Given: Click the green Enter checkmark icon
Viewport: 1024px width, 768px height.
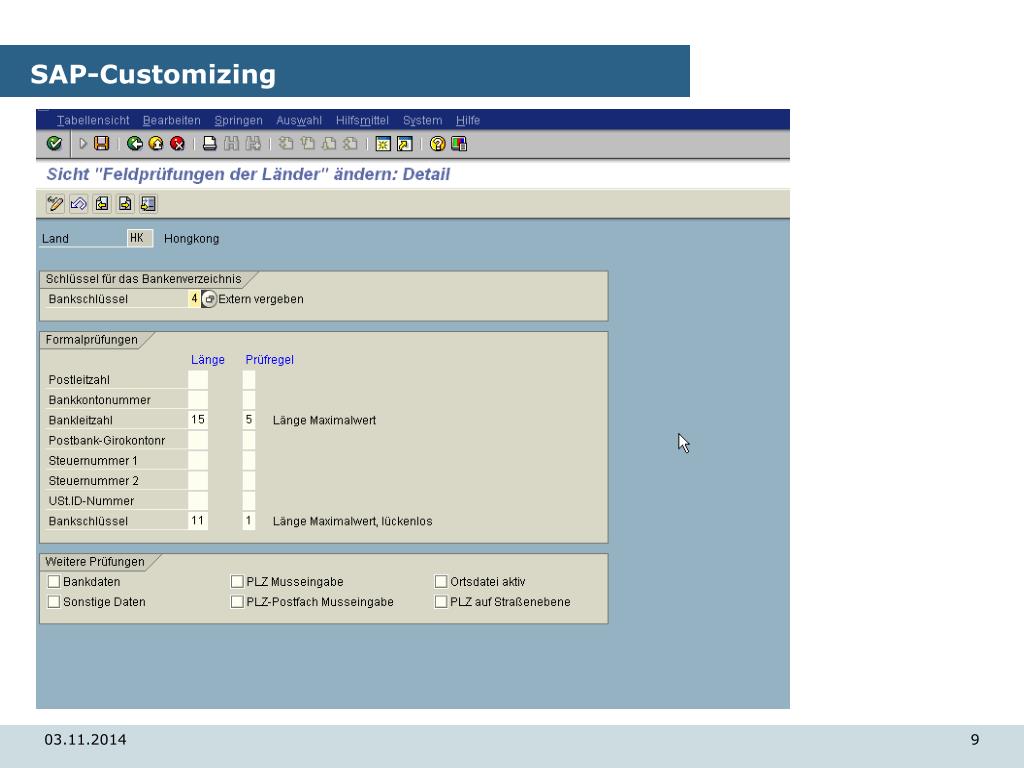Looking at the screenshot, I should (x=54, y=144).
